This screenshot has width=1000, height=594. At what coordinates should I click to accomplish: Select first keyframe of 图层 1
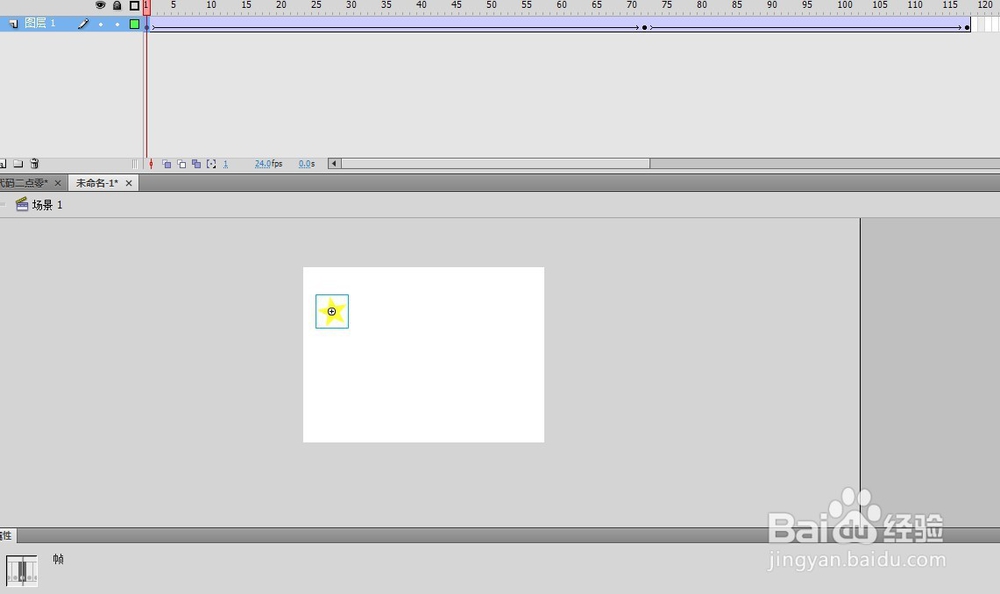(147, 25)
